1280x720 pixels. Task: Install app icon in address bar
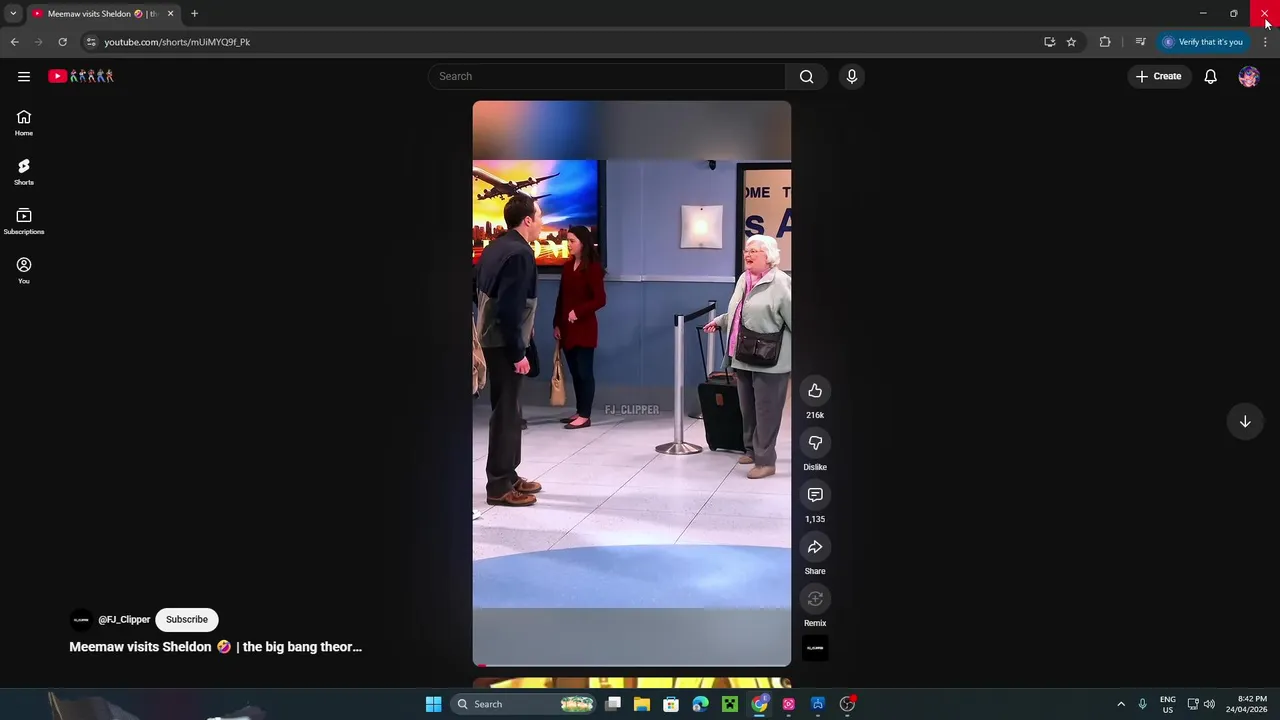(x=1049, y=42)
